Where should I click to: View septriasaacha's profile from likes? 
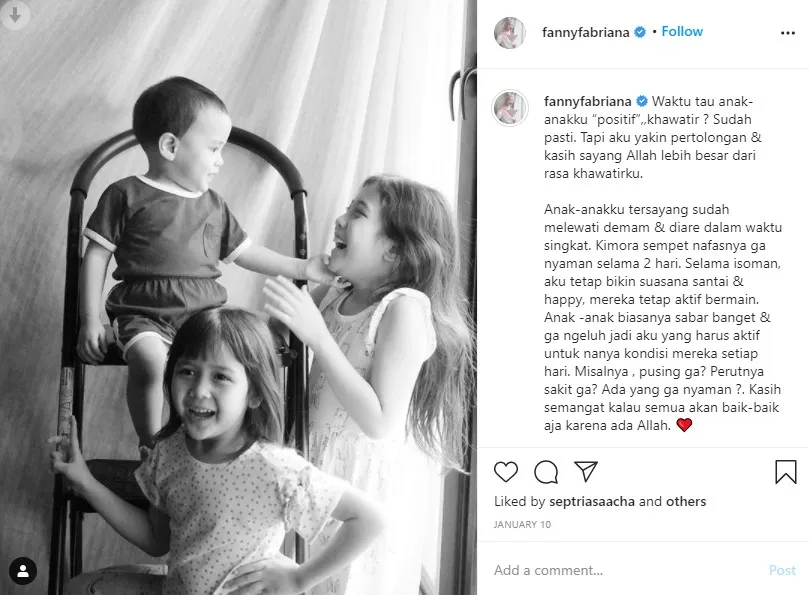tap(592, 501)
